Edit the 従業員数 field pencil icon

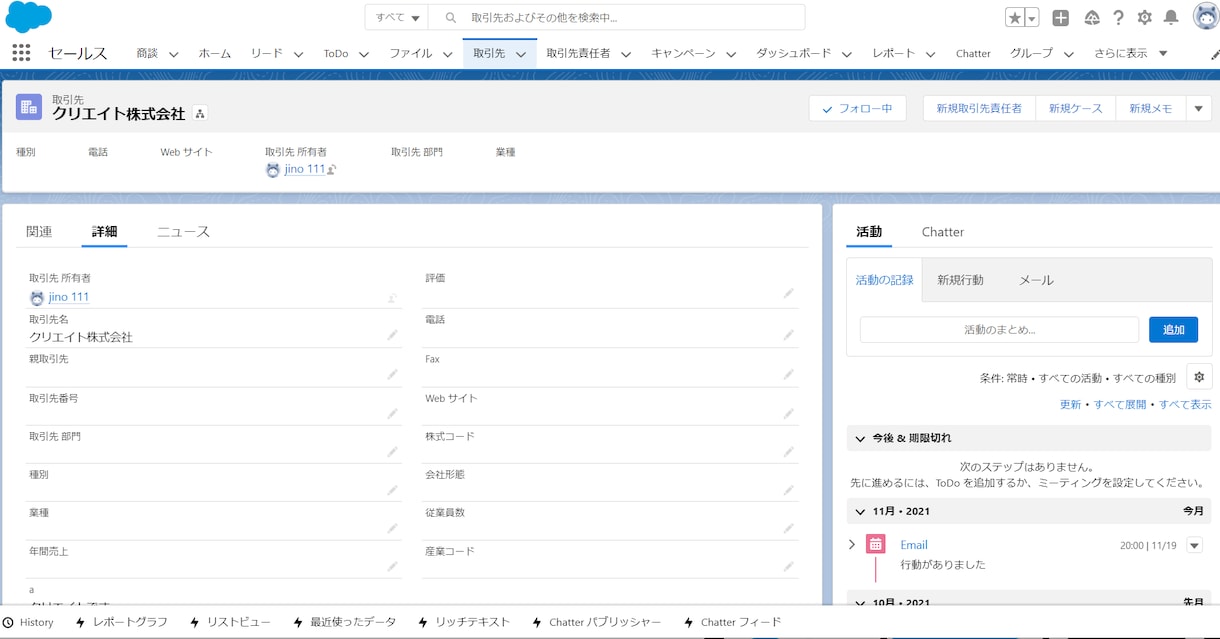[788, 528]
